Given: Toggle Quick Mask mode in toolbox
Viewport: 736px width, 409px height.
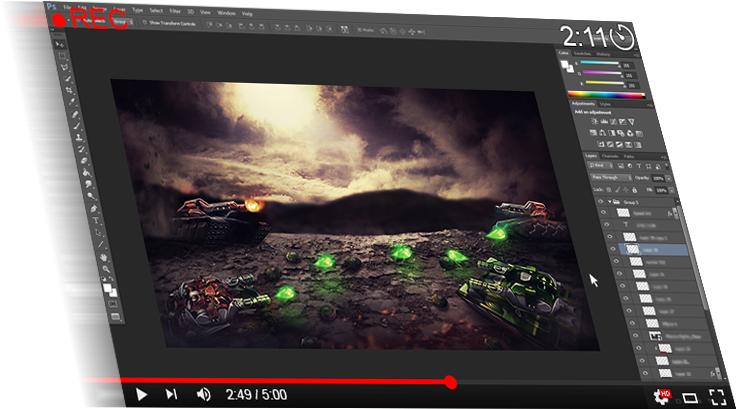Looking at the screenshot, I should tap(113, 303).
